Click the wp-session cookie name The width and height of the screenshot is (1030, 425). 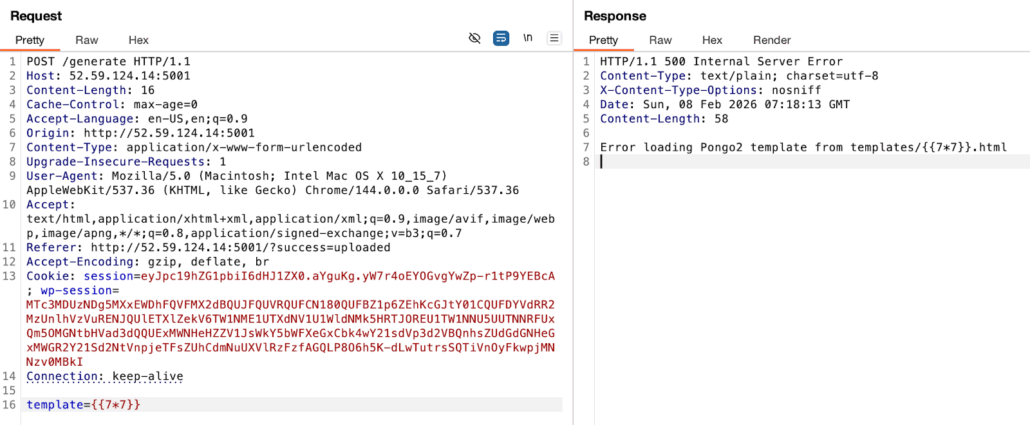[x=71, y=290]
